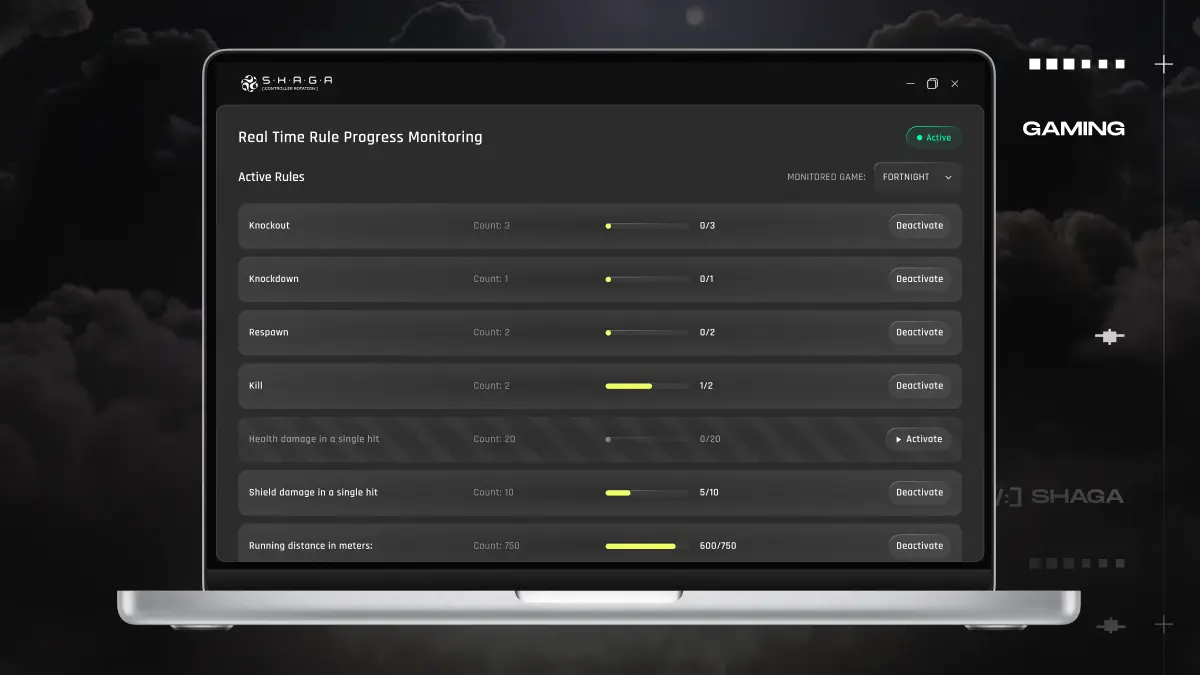Click the Count: 20 value
This screenshot has height=675, width=1200.
click(494, 439)
